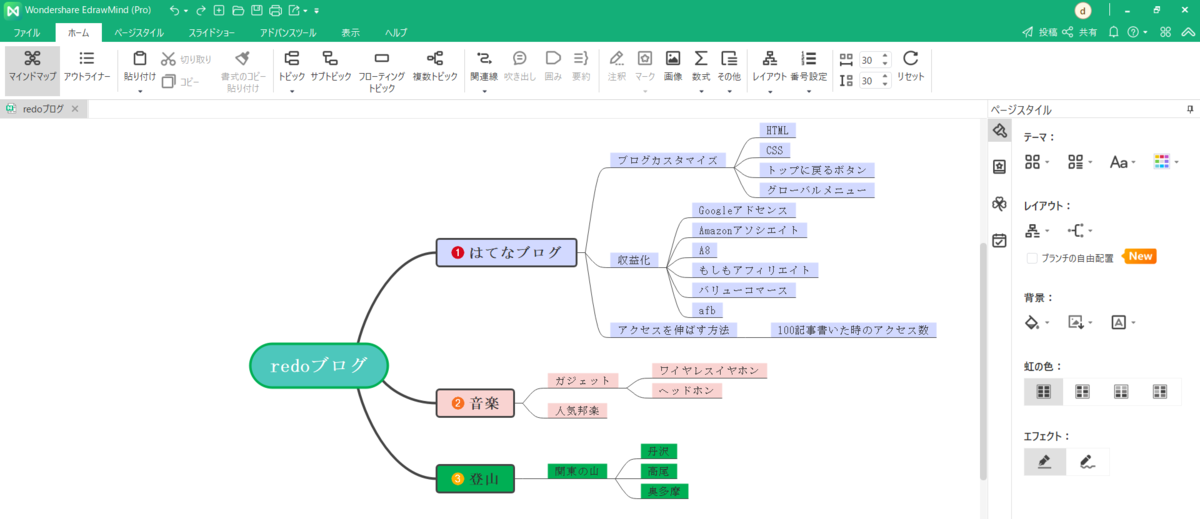Open the Numbering (番号設定) dropdown
Screen dimensions: 1200x519
coord(809,90)
